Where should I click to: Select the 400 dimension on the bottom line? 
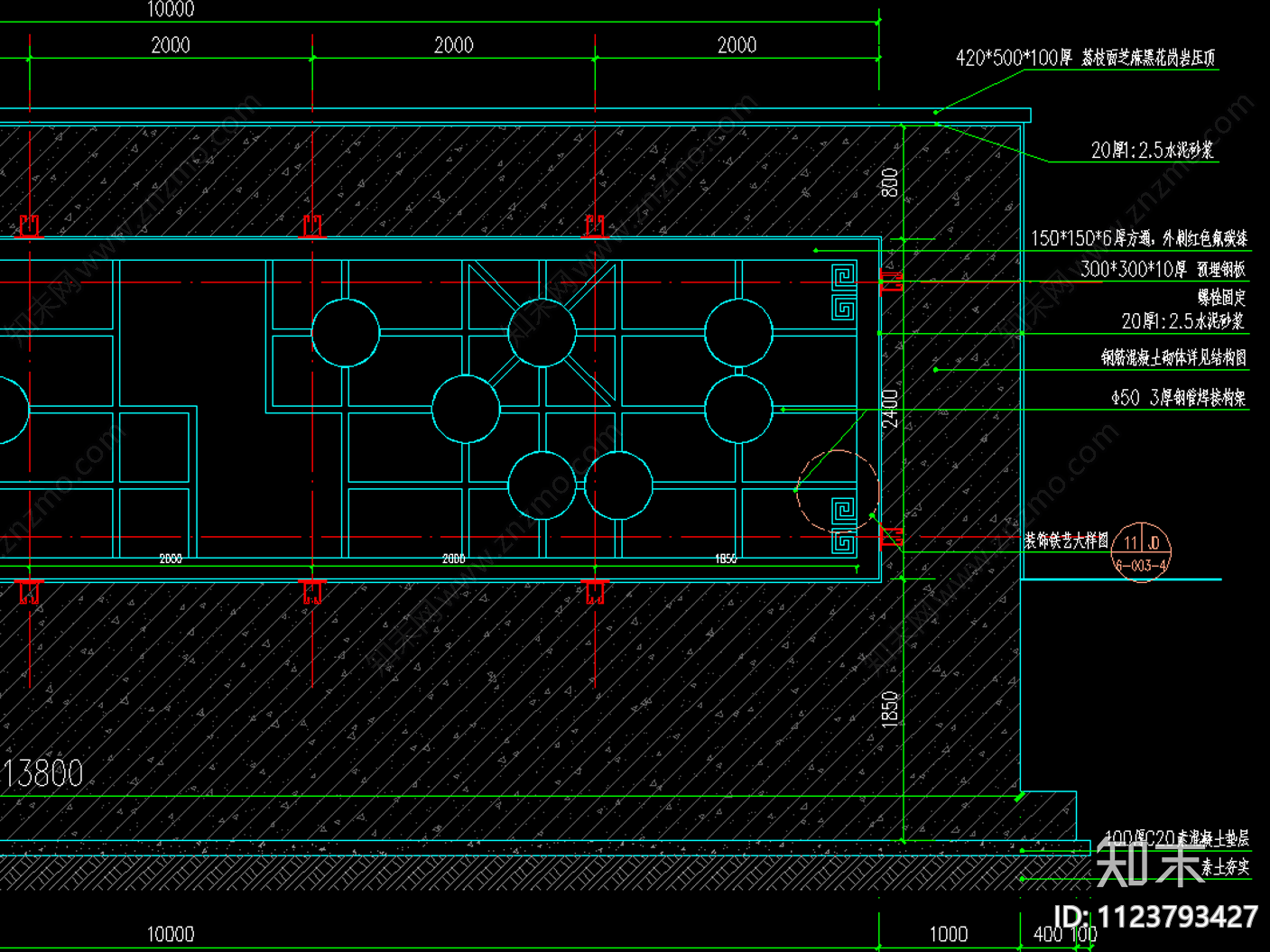[1048, 934]
